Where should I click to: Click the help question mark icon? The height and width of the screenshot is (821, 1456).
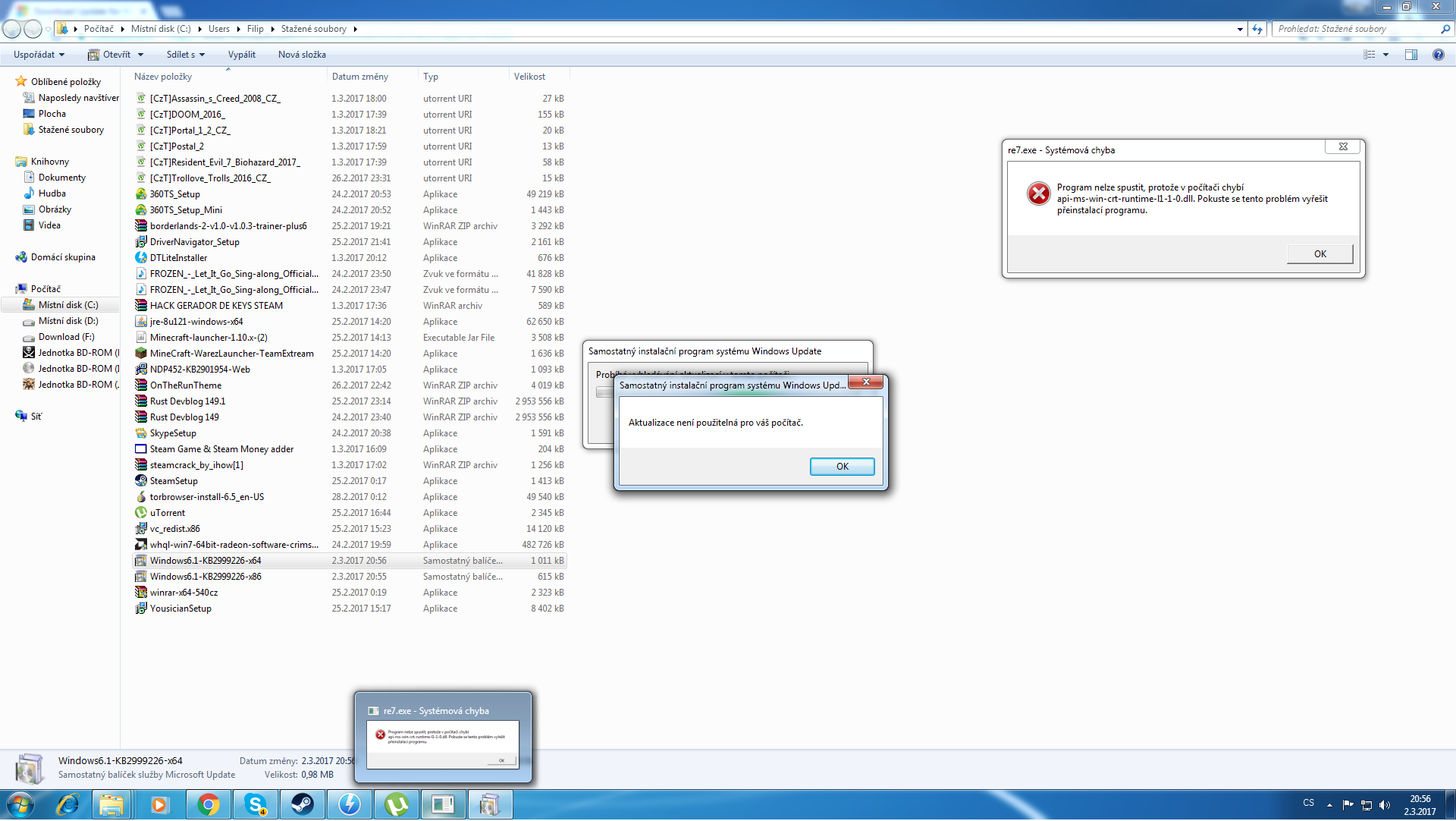(x=1438, y=55)
